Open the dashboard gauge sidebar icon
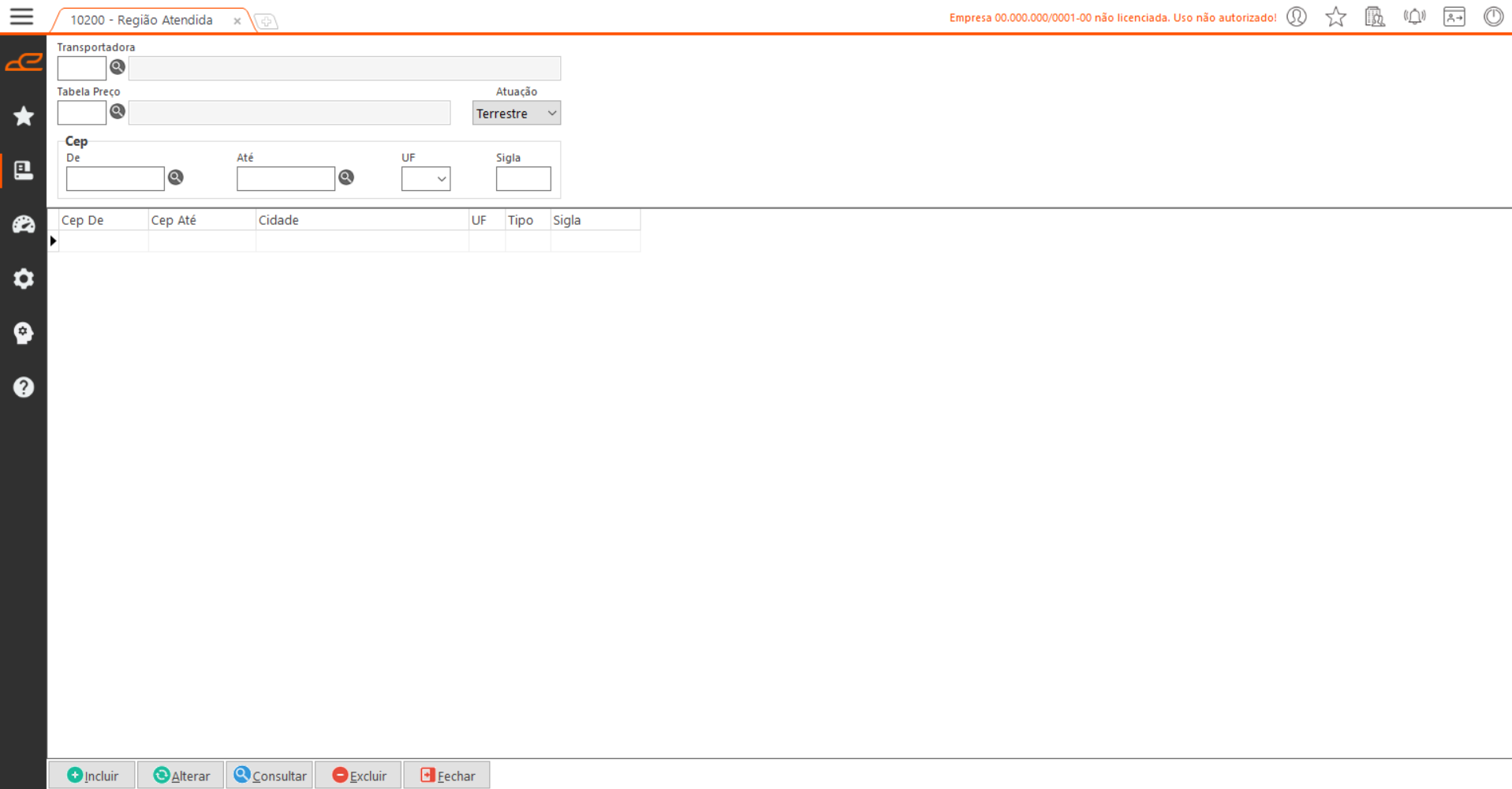Image resolution: width=1512 pixels, height=789 pixels. coord(24,225)
